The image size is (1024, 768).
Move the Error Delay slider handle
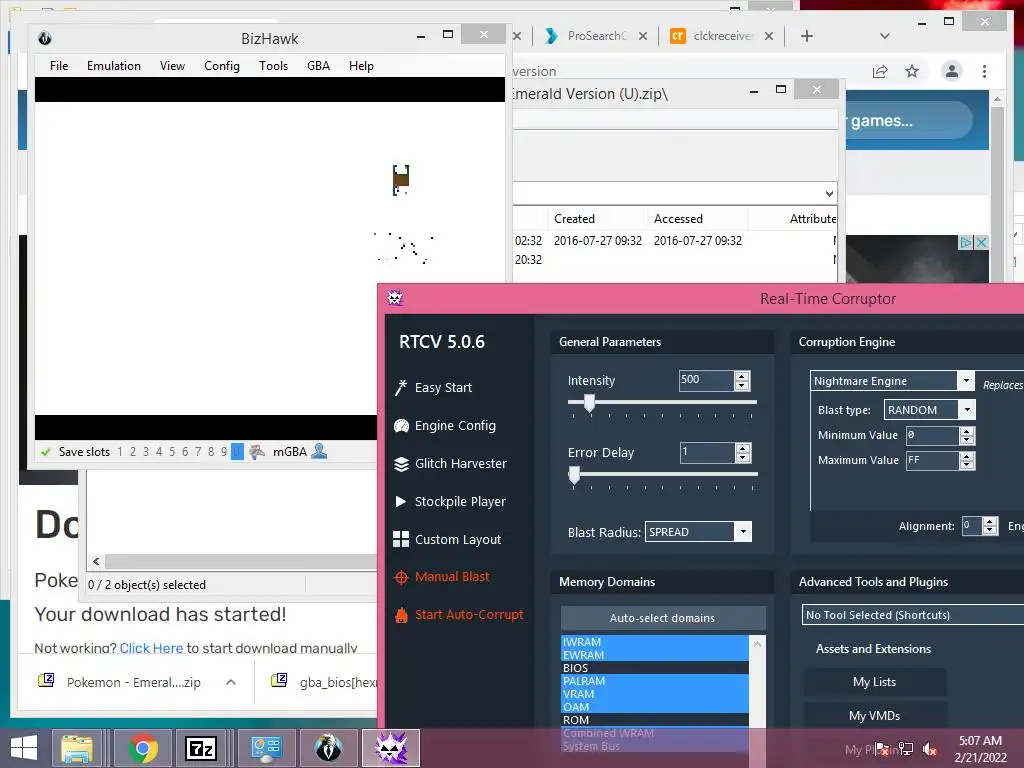pyautogui.click(x=574, y=475)
